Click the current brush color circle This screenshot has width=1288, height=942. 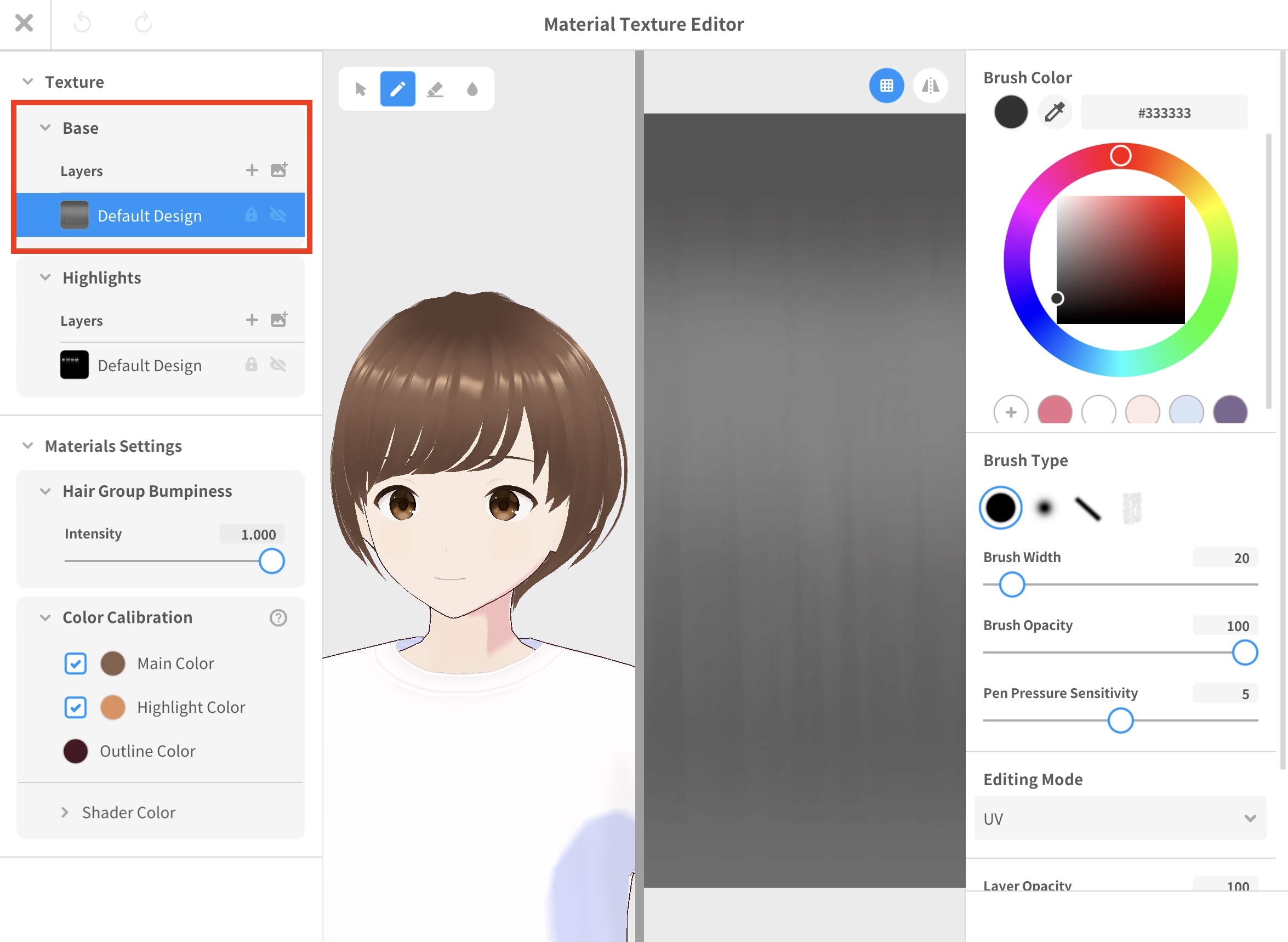pos(1011,112)
